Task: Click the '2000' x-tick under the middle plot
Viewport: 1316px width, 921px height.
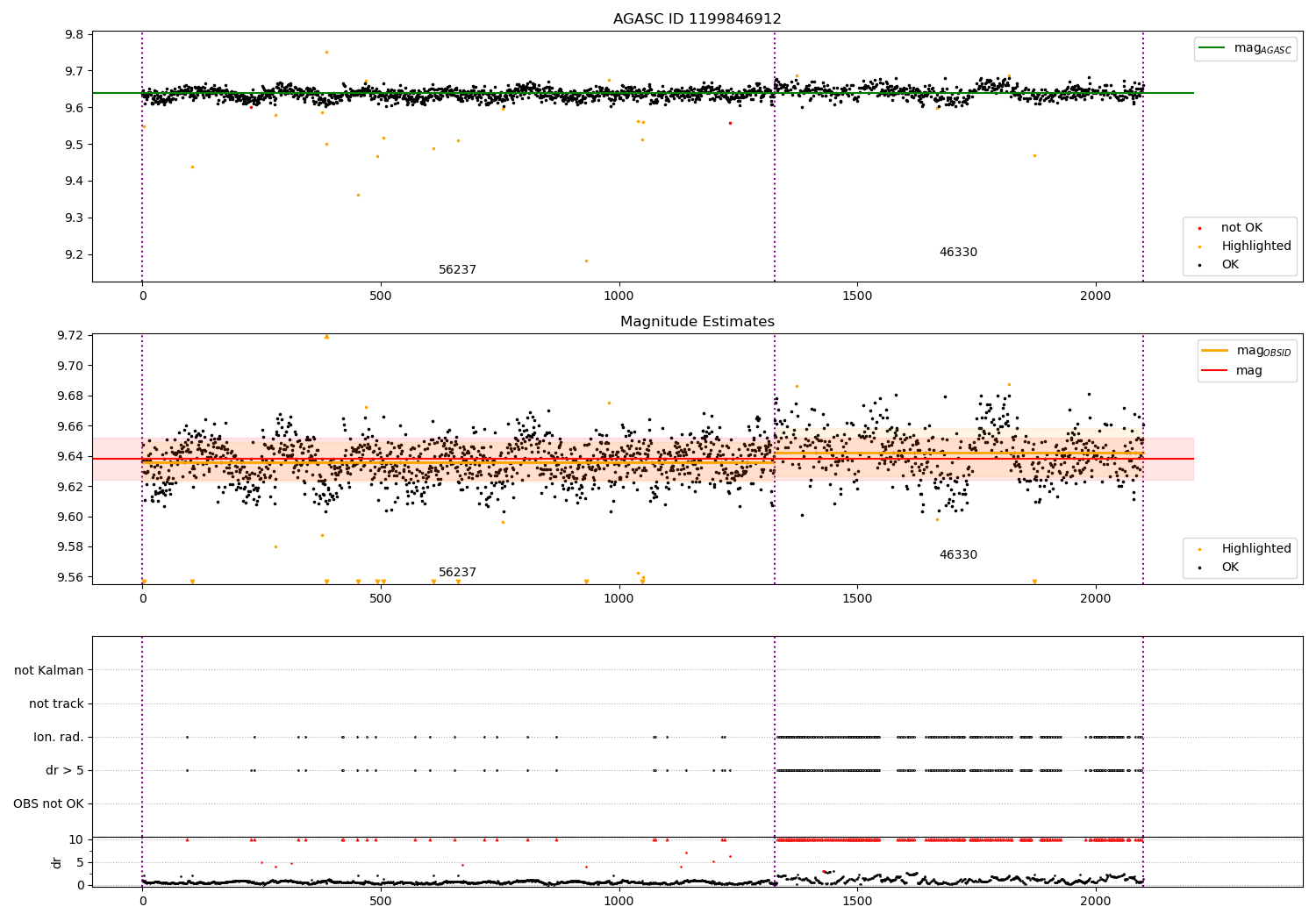Action: (1096, 599)
